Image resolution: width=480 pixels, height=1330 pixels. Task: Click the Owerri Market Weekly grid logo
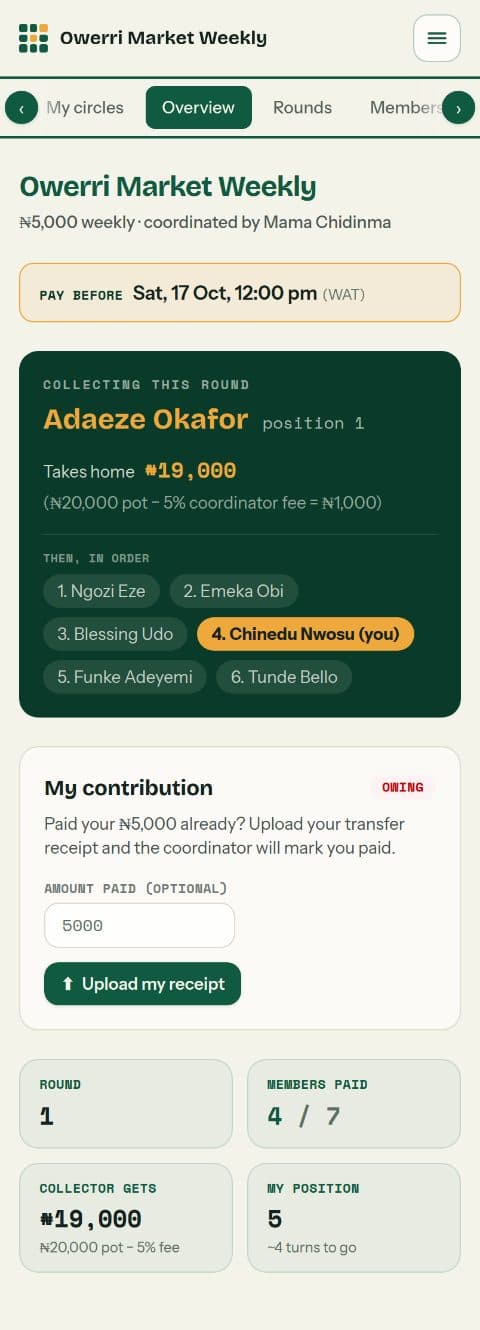[x=33, y=38]
